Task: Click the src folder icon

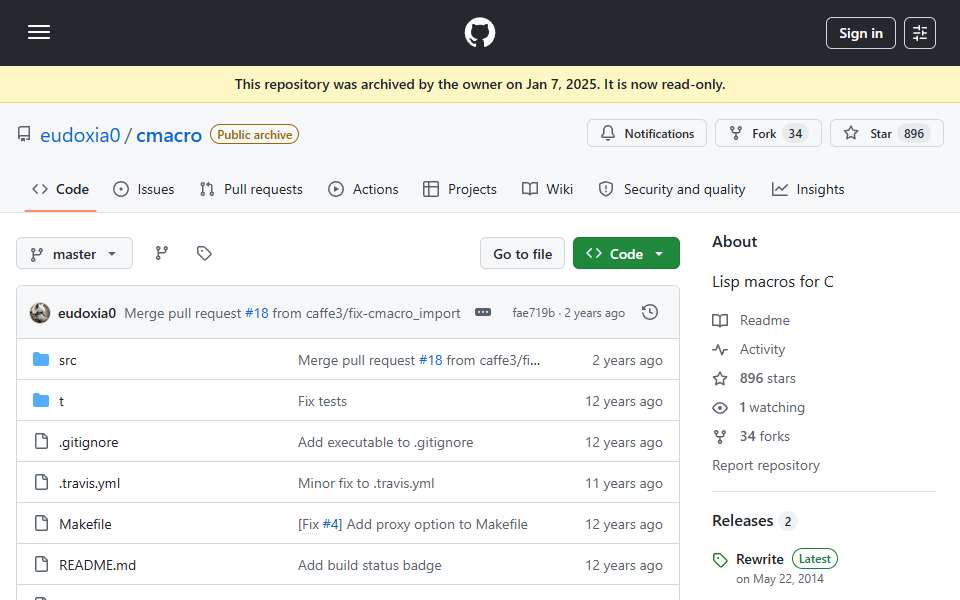Action: tap(41, 359)
